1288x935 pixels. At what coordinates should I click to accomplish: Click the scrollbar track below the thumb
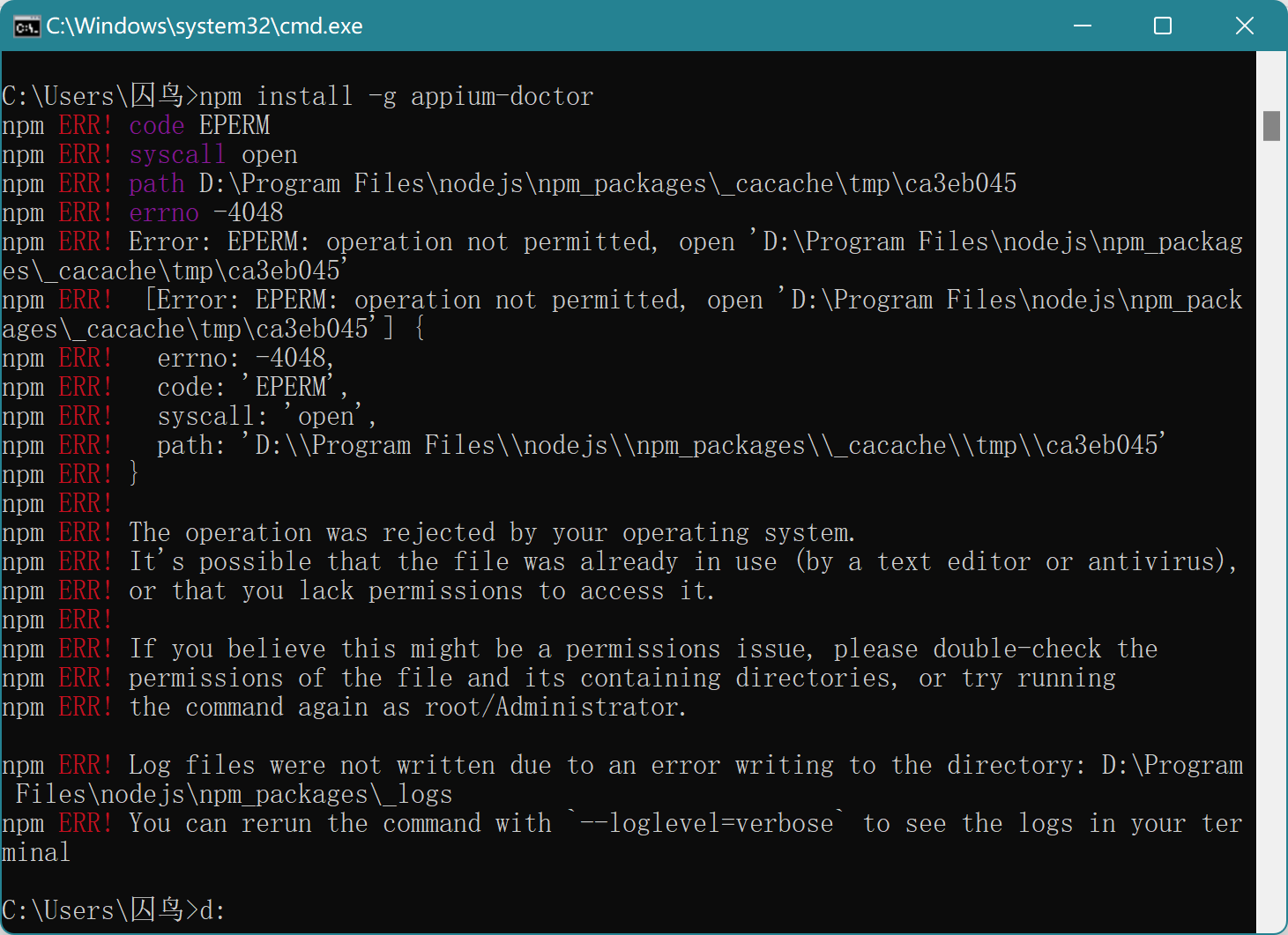tap(1272, 529)
